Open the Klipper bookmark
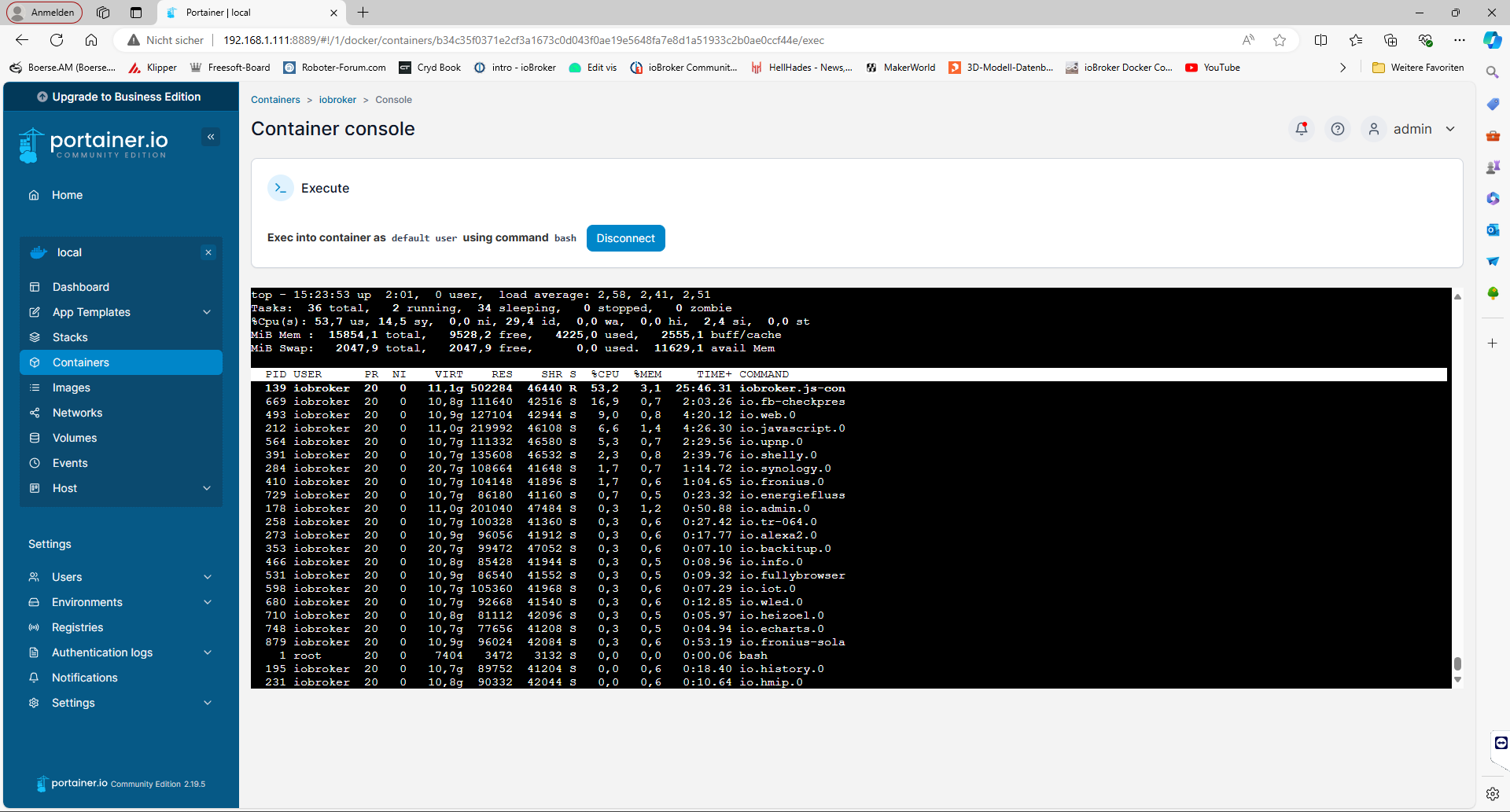The height and width of the screenshot is (812, 1510). click(x=153, y=68)
